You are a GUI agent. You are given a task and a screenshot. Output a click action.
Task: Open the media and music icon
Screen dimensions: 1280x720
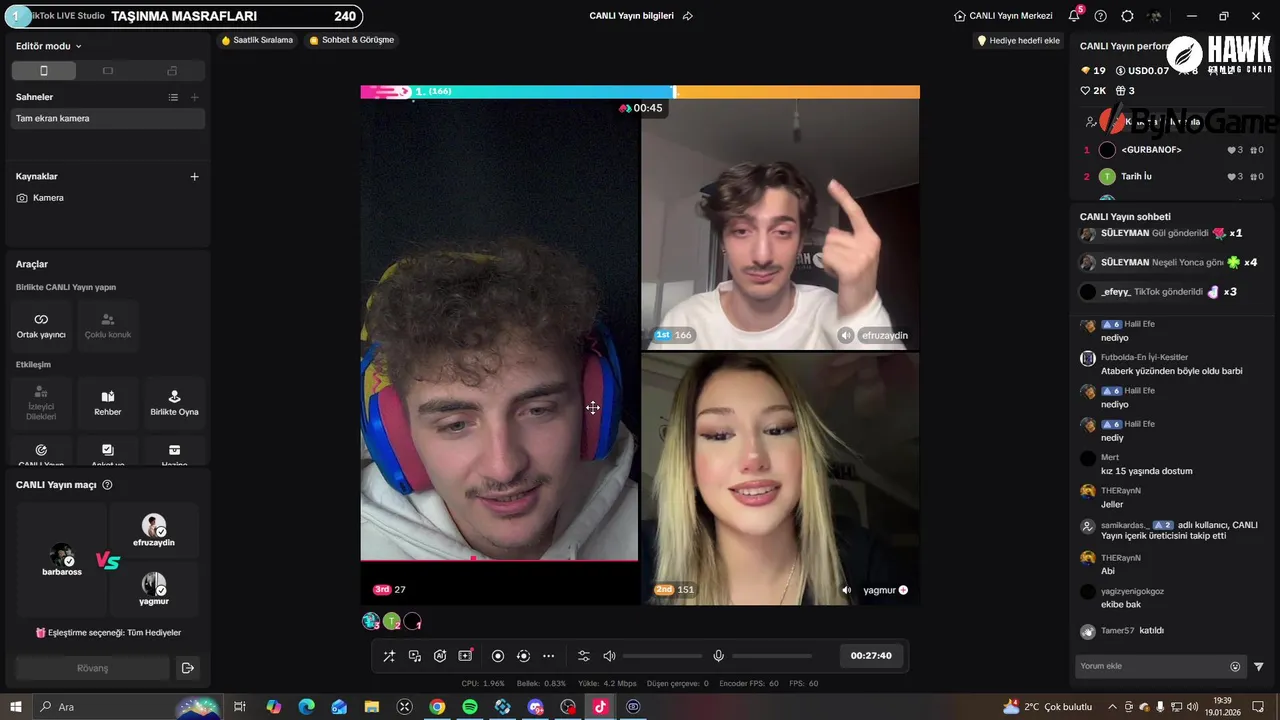pos(415,656)
